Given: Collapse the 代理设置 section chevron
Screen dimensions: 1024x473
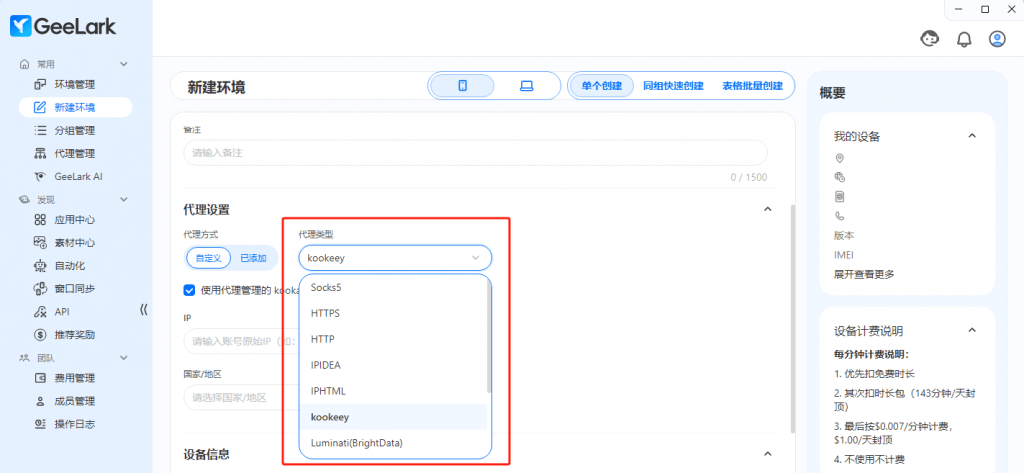Looking at the screenshot, I should pos(768,209).
